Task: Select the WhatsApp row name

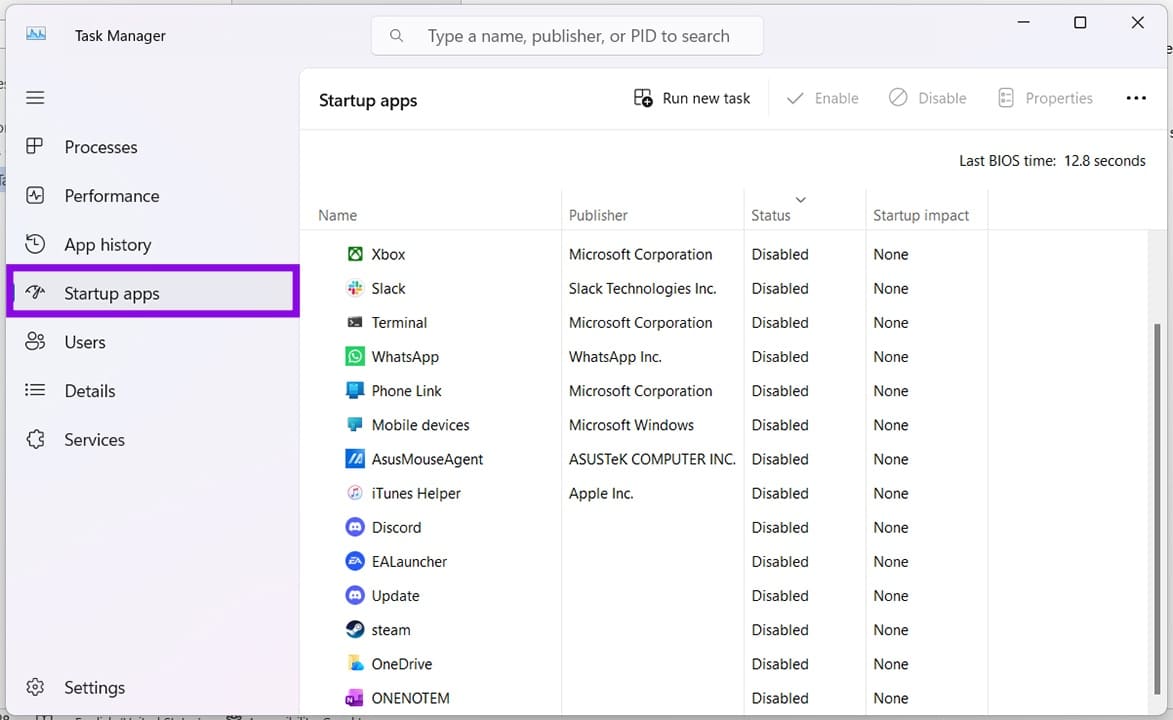Action: [x=405, y=357]
